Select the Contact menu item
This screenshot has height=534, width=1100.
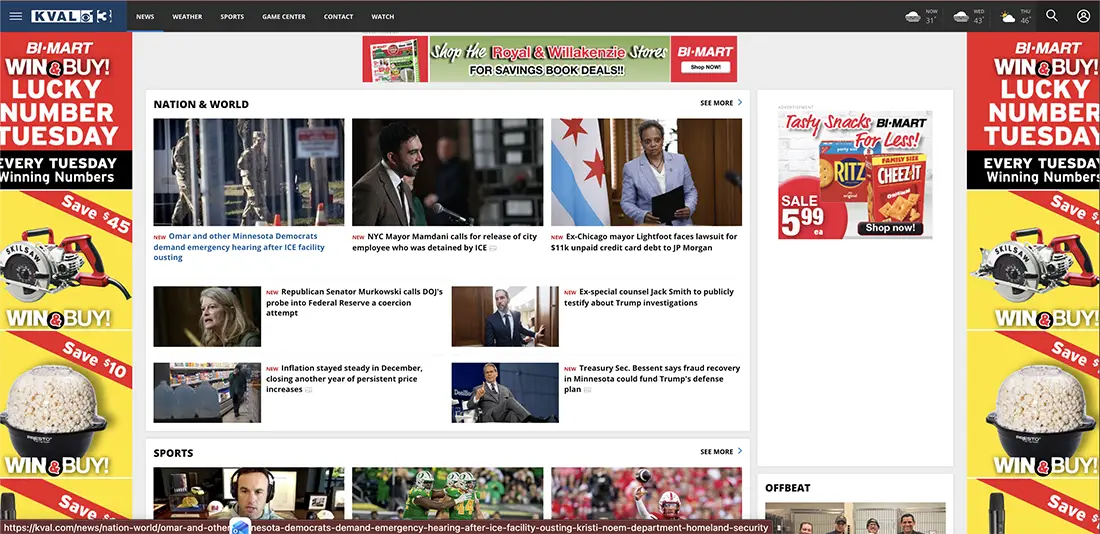[x=338, y=16]
